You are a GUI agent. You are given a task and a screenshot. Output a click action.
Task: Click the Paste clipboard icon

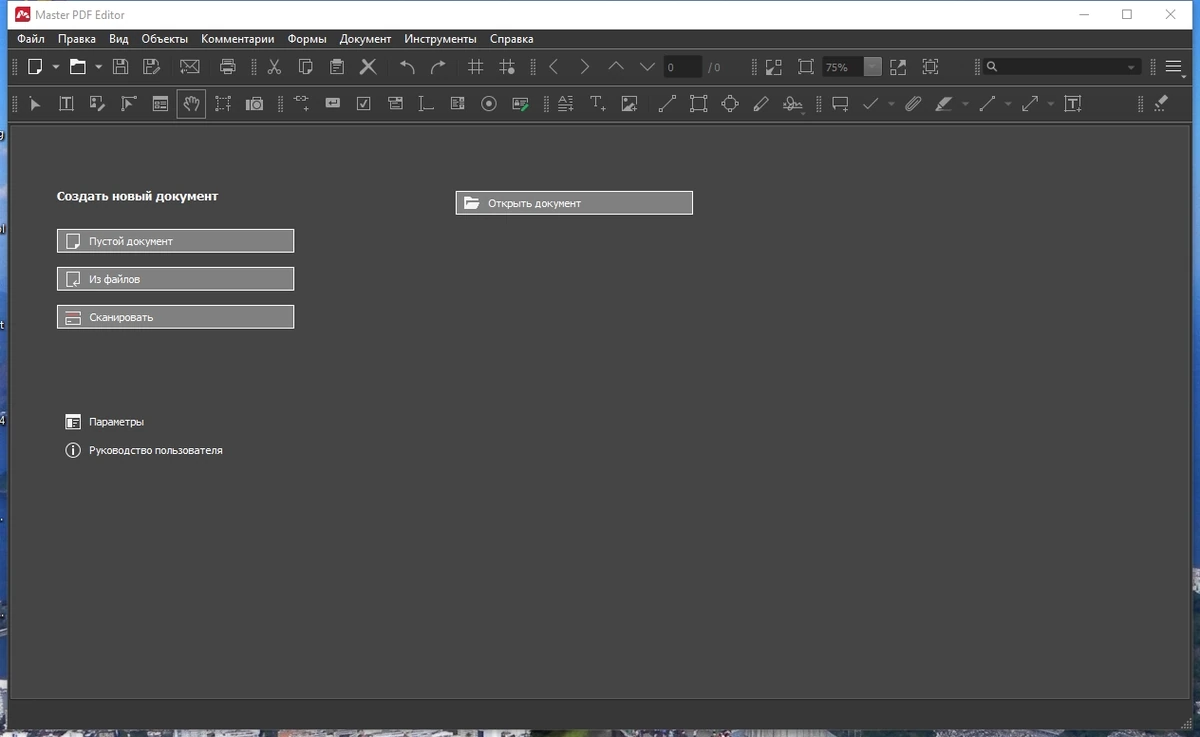[x=337, y=67]
